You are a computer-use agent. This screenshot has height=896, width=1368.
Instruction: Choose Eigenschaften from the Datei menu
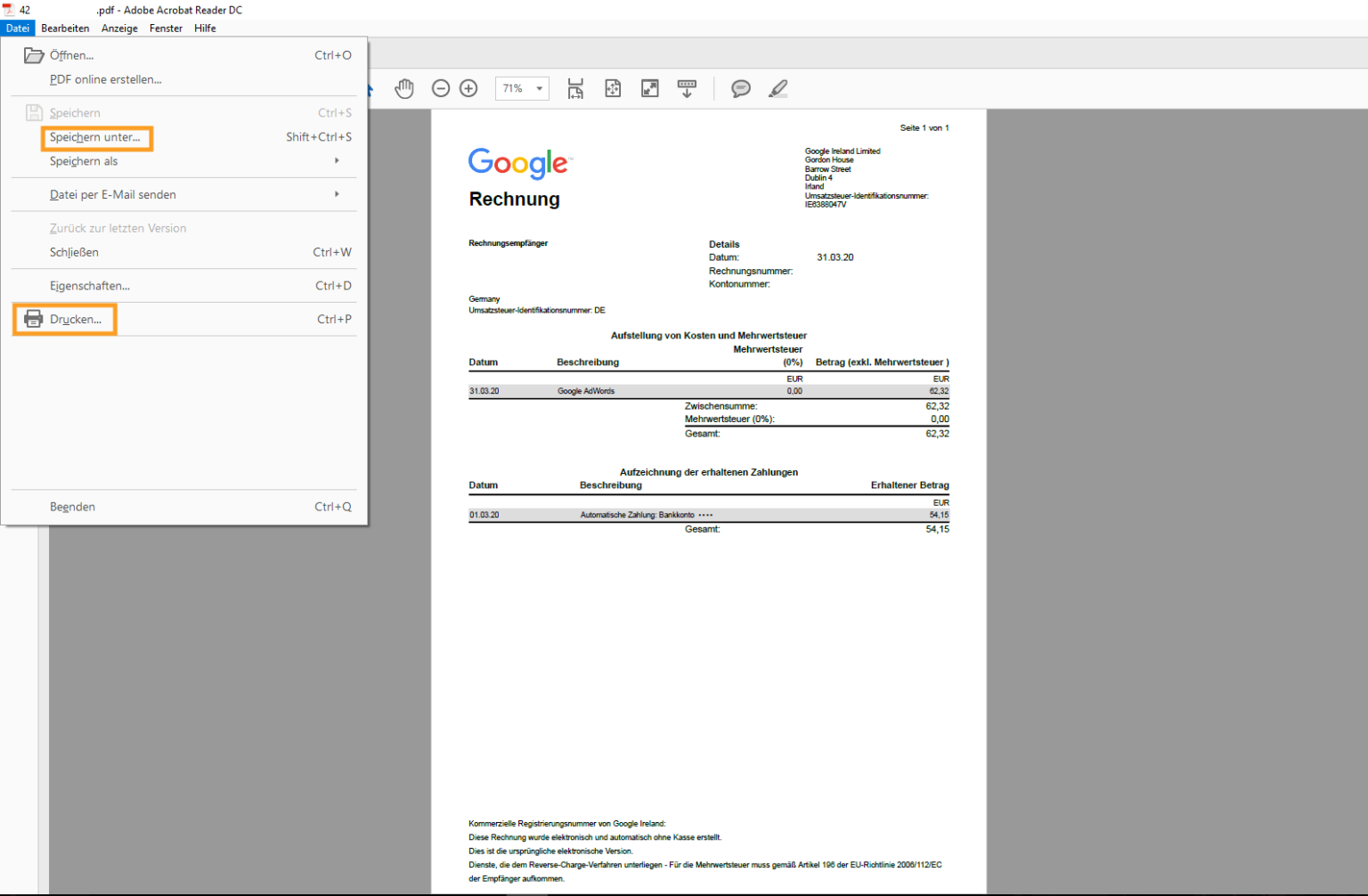click(90, 285)
